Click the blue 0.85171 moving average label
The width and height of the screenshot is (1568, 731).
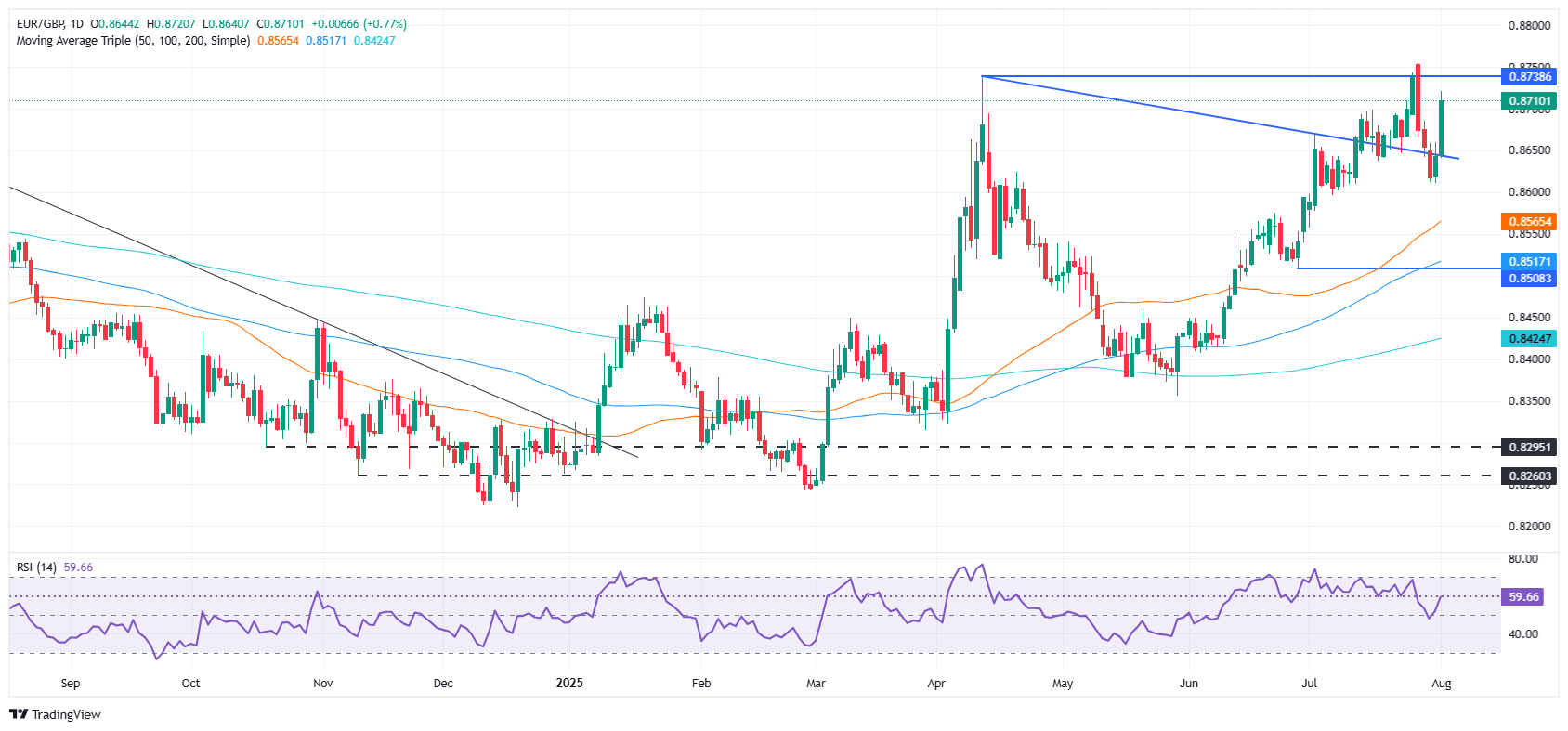(1529, 262)
